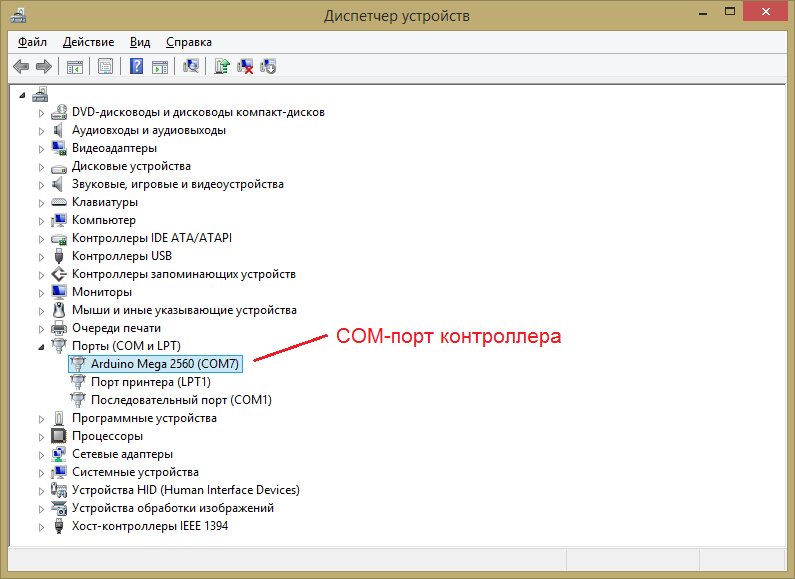Collapse the root computer node
Image resolution: width=795 pixels, height=579 pixels.
(22, 95)
